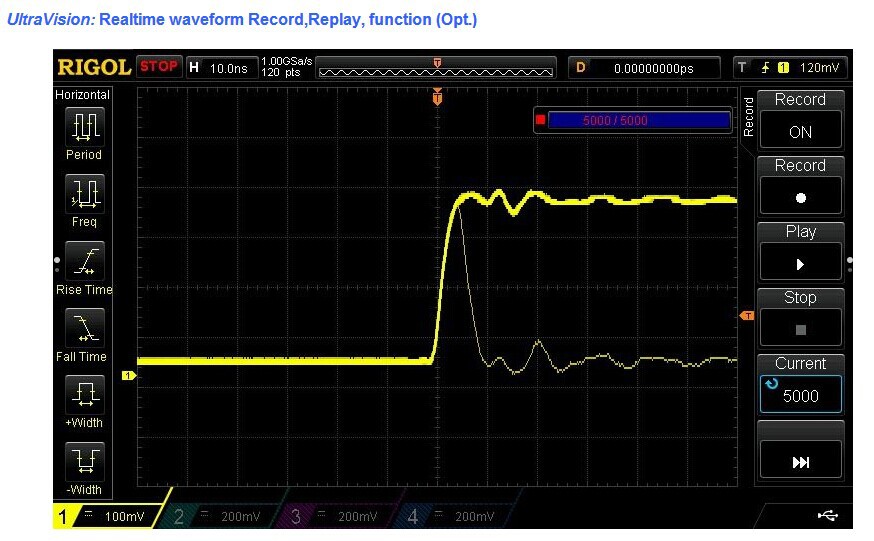Open the Horizontal measurement menu header
This screenshot has height=541, width=874.
click(83, 94)
